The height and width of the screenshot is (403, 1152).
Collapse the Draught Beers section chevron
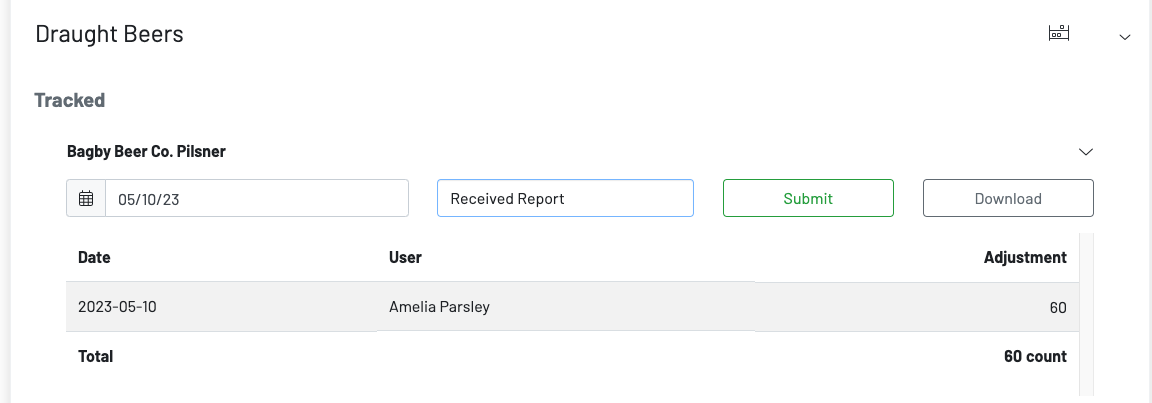1124,37
